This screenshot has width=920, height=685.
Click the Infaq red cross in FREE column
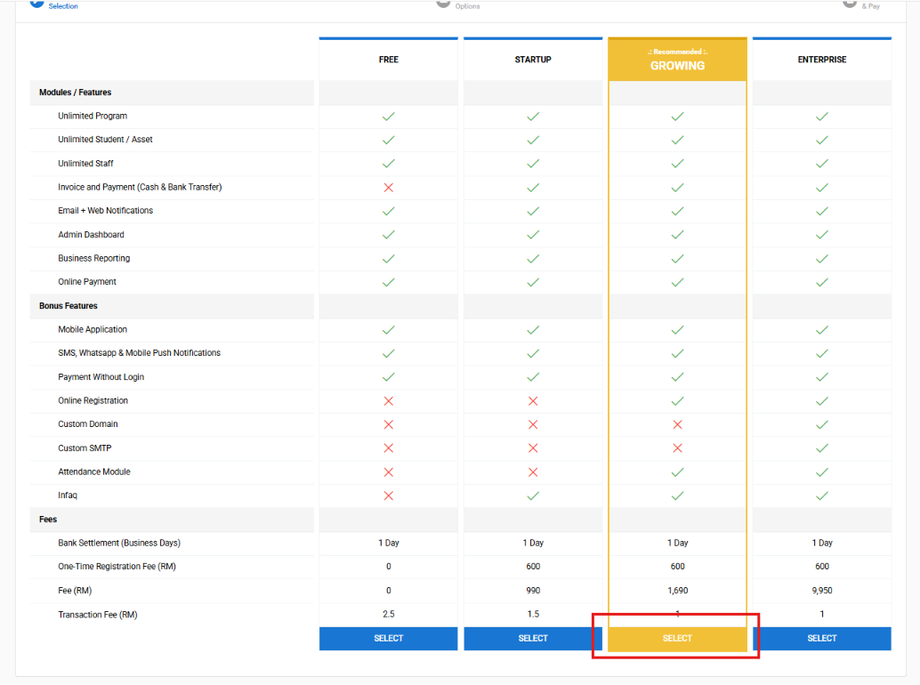[x=388, y=496]
